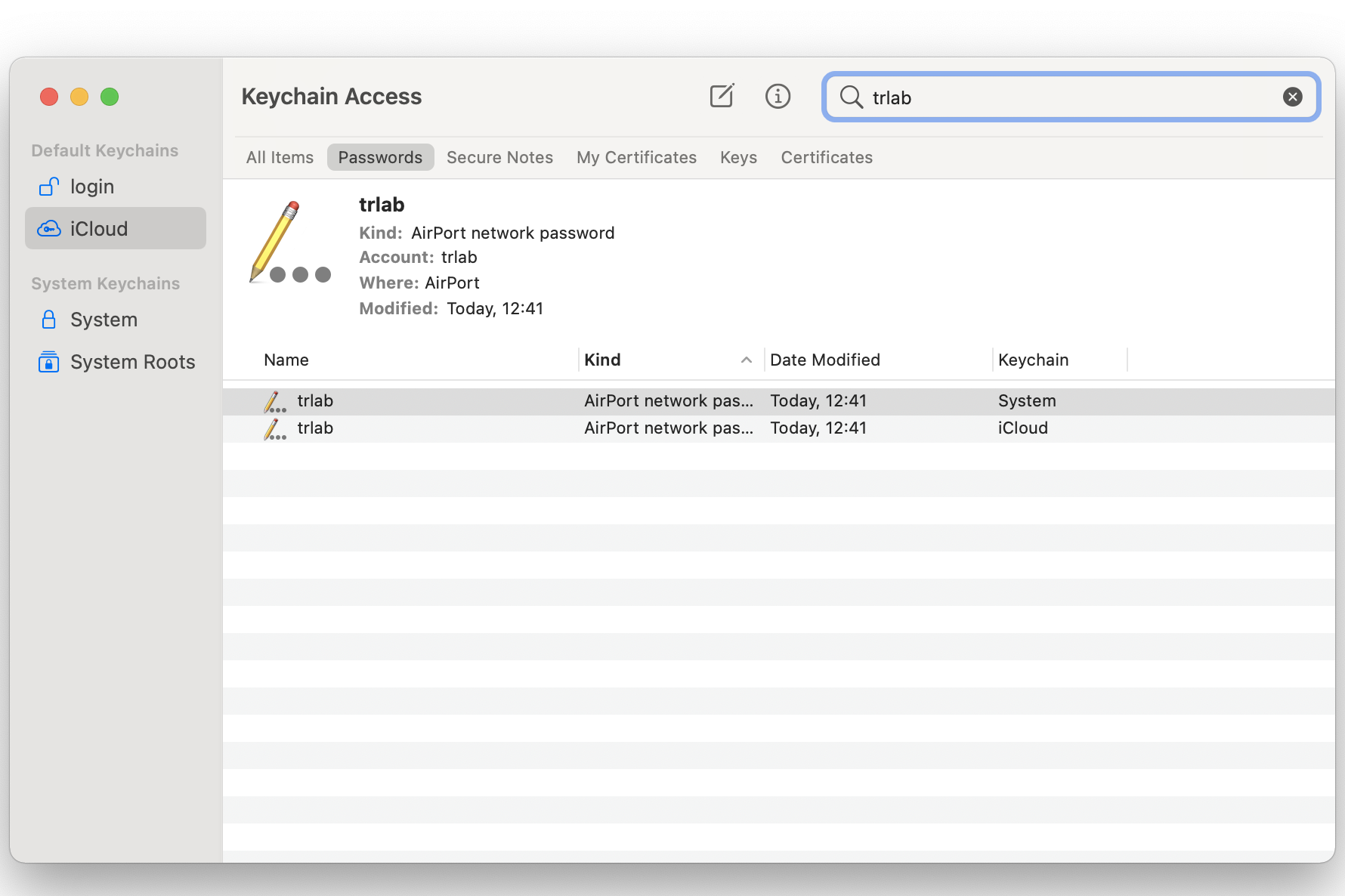Viewport: 1345px width, 896px height.
Task: Select the iCloud keychain
Action: pos(116,229)
